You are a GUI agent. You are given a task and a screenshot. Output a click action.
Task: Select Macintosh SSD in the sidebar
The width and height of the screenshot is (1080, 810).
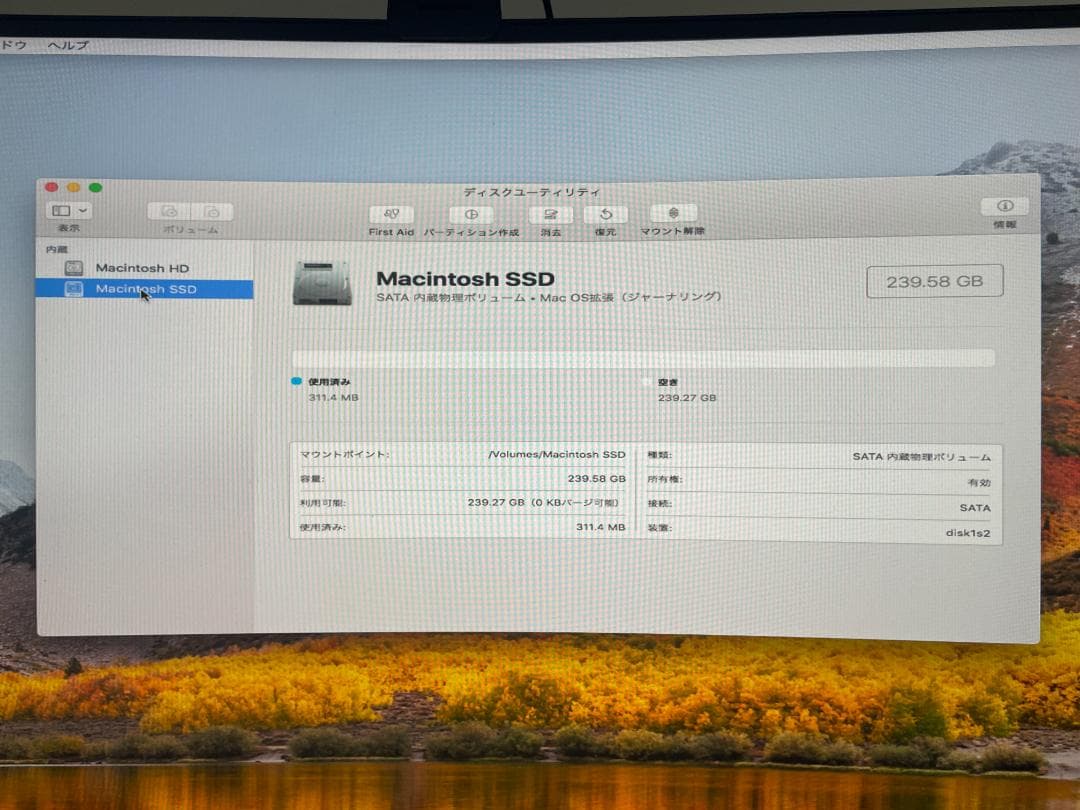tap(145, 289)
